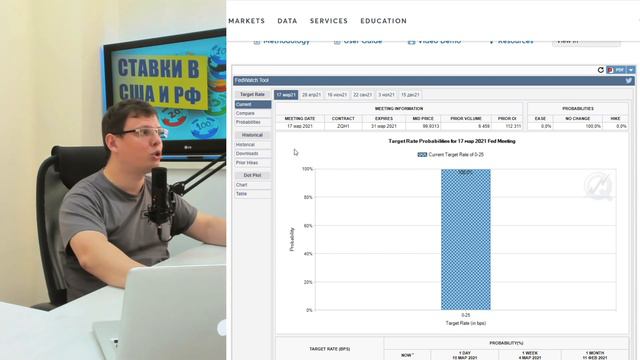Image resolution: width=640 pixels, height=360 pixels.
Task: Select Current in the Target Rate sidebar
Action: pos(253,104)
